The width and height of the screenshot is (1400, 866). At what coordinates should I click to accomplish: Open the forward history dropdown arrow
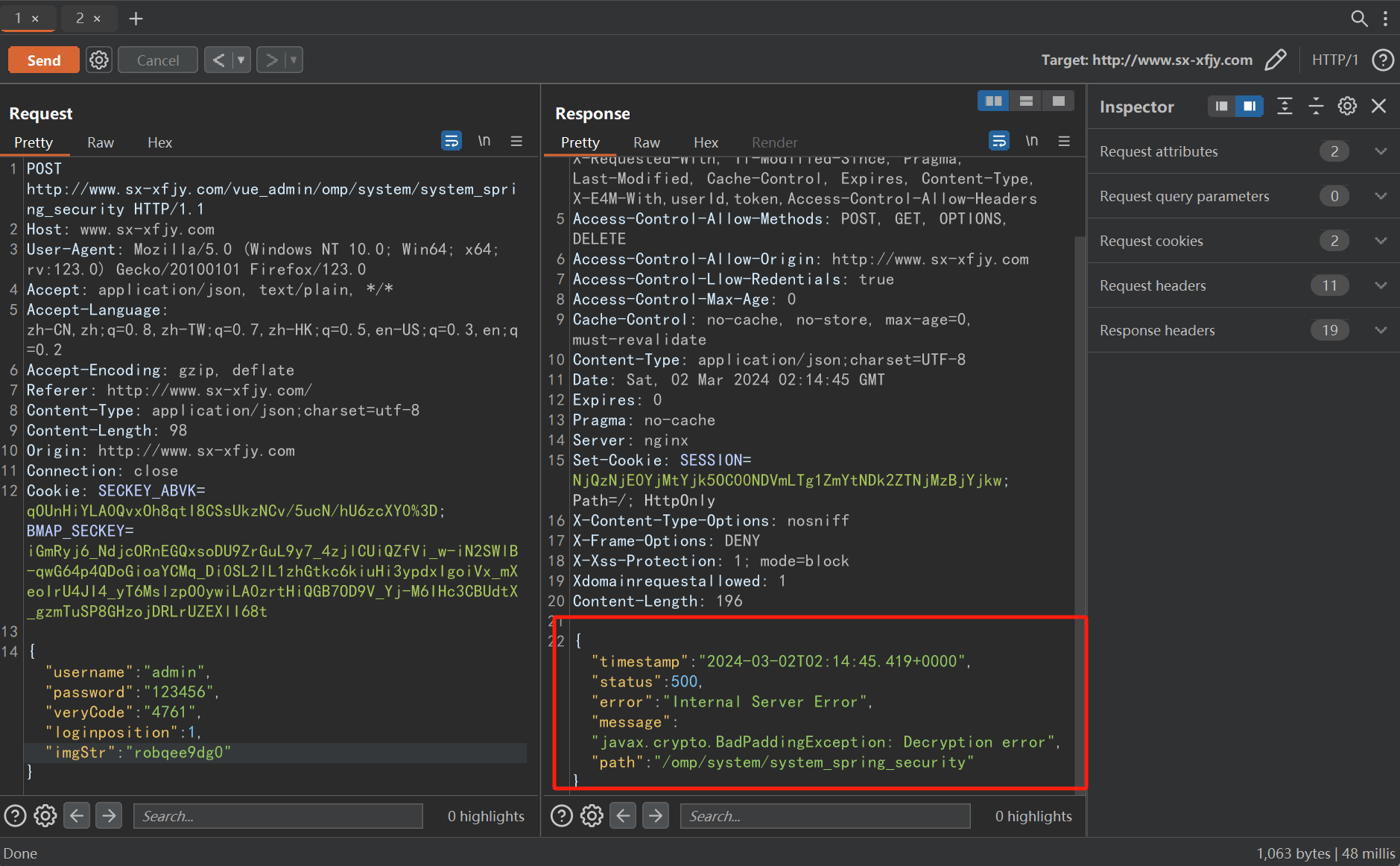[294, 60]
